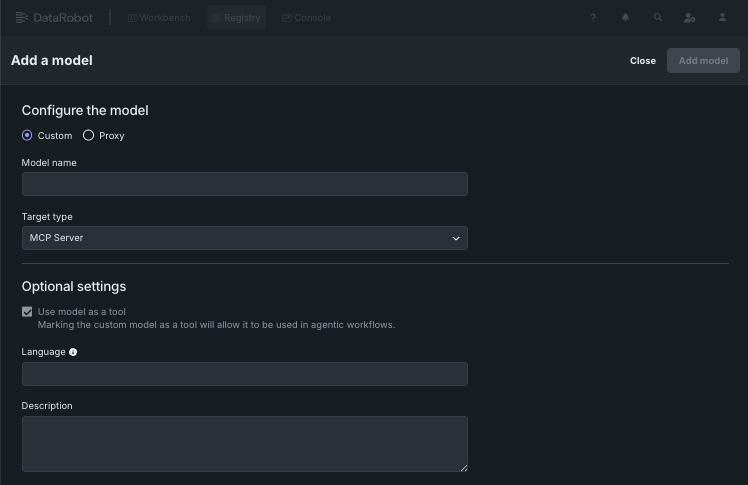Open the help question mark icon
Image resolution: width=748 pixels, height=485 pixels.
point(593,17)
